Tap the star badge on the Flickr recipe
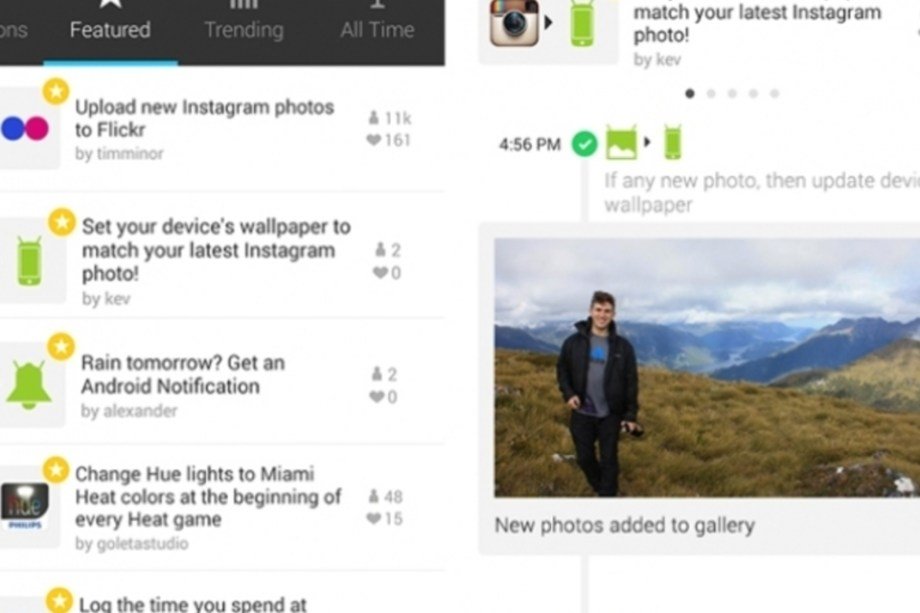920x613 pixels. 56,92
